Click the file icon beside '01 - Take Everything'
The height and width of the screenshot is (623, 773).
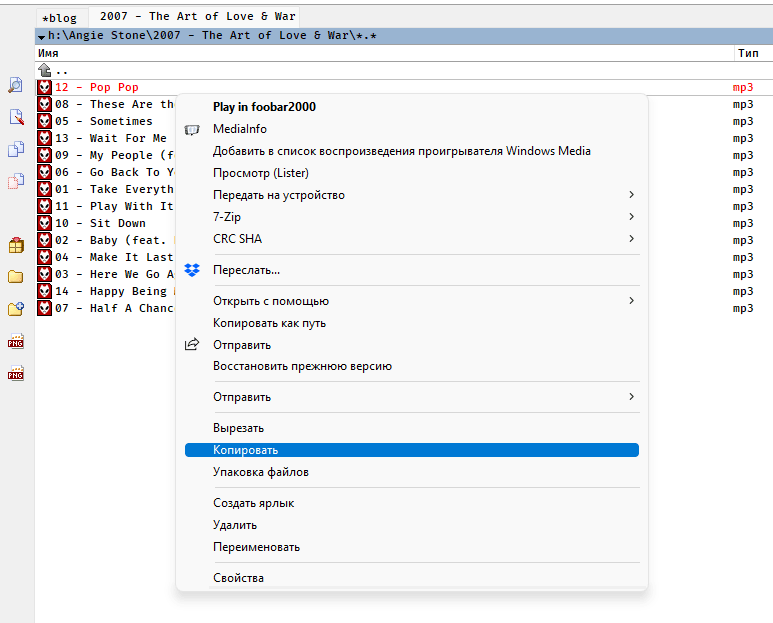[44, 189]
